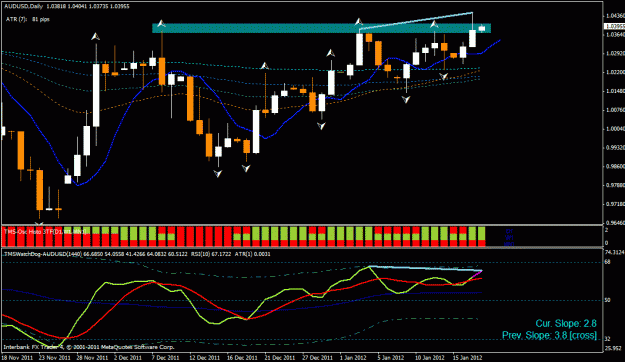Click the 28 Nov 2011 date label
Screen dimensions: 625x362
pos(92,357)
